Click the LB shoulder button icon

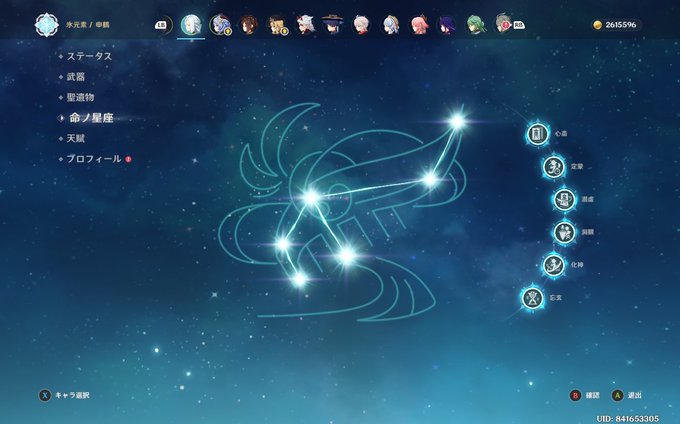[x=161, y=25]
